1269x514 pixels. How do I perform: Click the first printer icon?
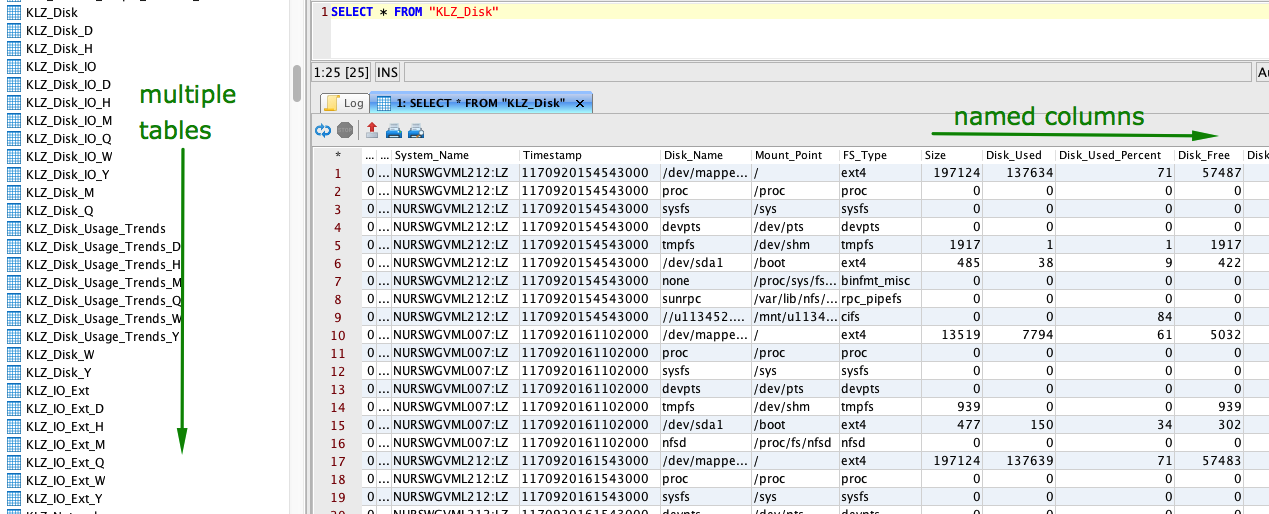(394, 130)
